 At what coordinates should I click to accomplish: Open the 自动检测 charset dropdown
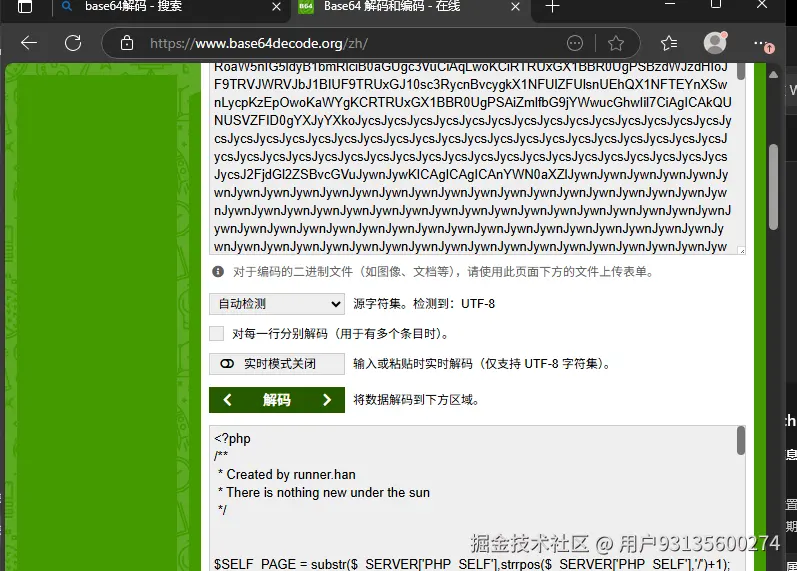point(277,304)
